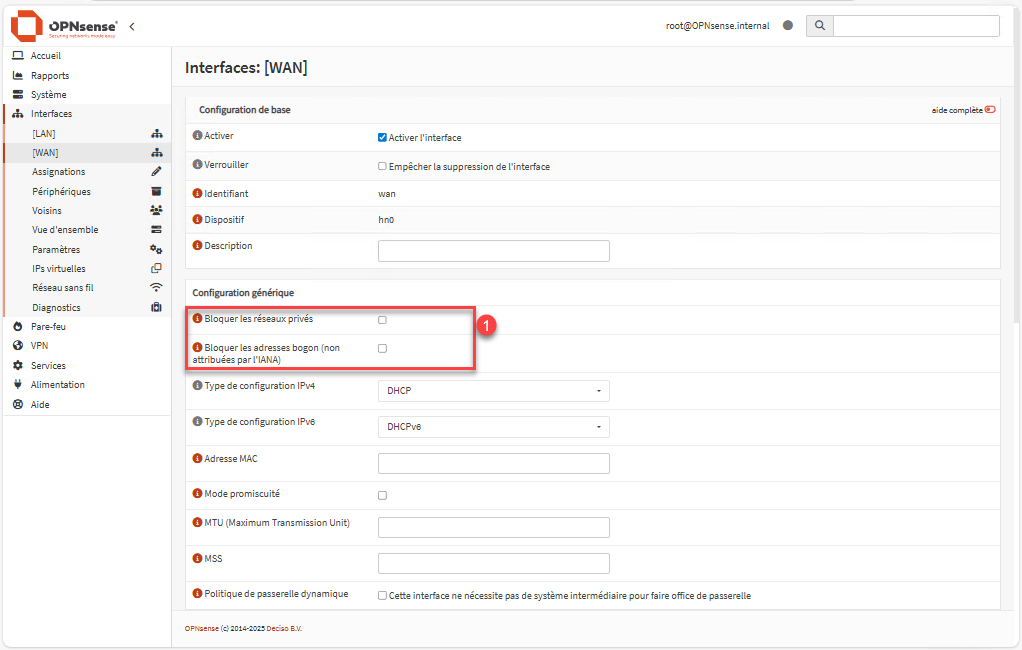Click the info icon next to Adresse MAC
Viewport: 1022px width, 650px height.
197,459
